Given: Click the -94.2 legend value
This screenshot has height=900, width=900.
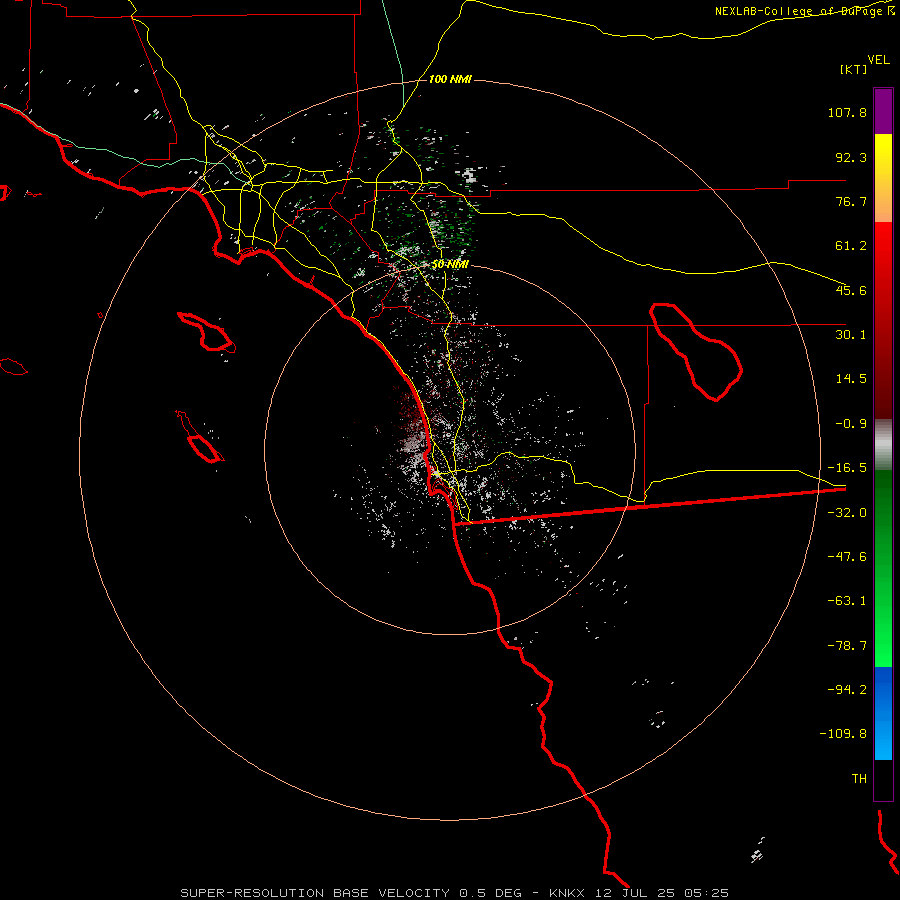Looking at the screenshot, I should (x=847, y=689).
